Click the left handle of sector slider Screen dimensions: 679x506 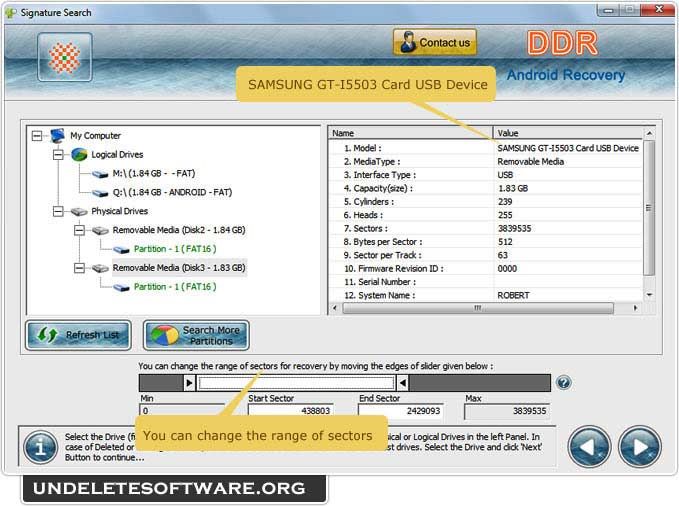pos(189,383)
